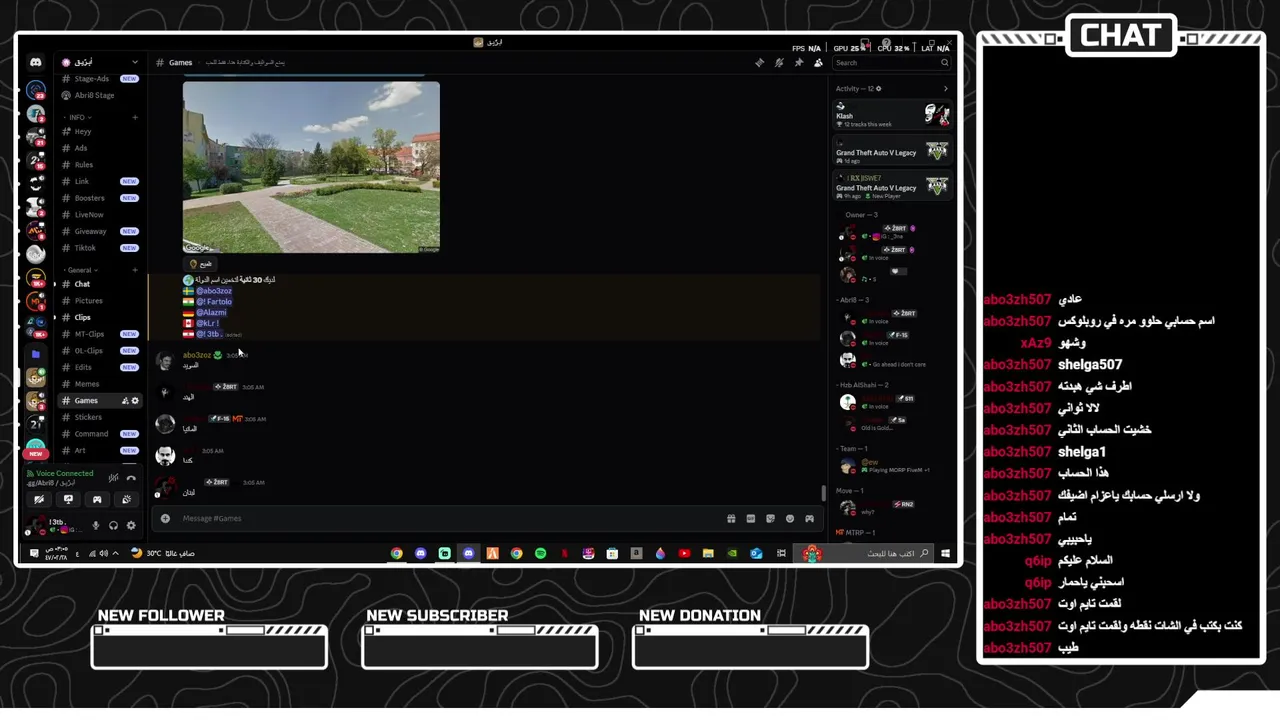
Task: Open the Ads channel
Action: tap(100, 148)
